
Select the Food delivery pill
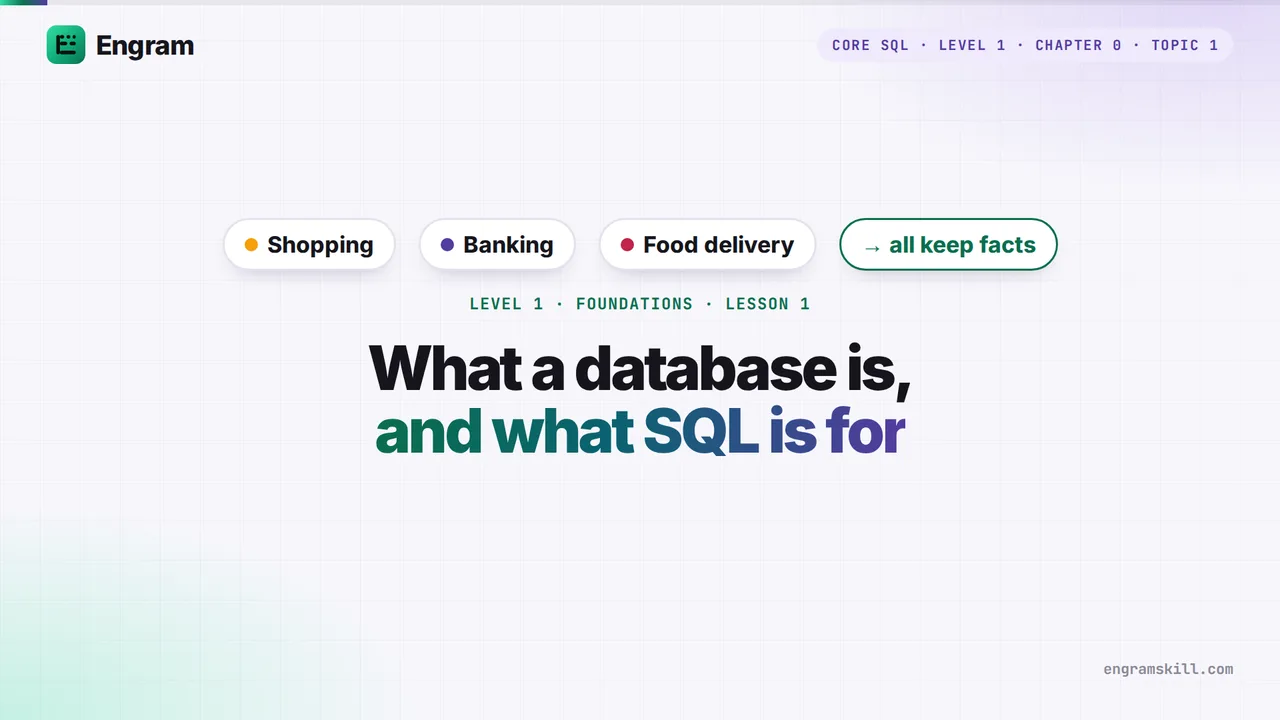707,245
